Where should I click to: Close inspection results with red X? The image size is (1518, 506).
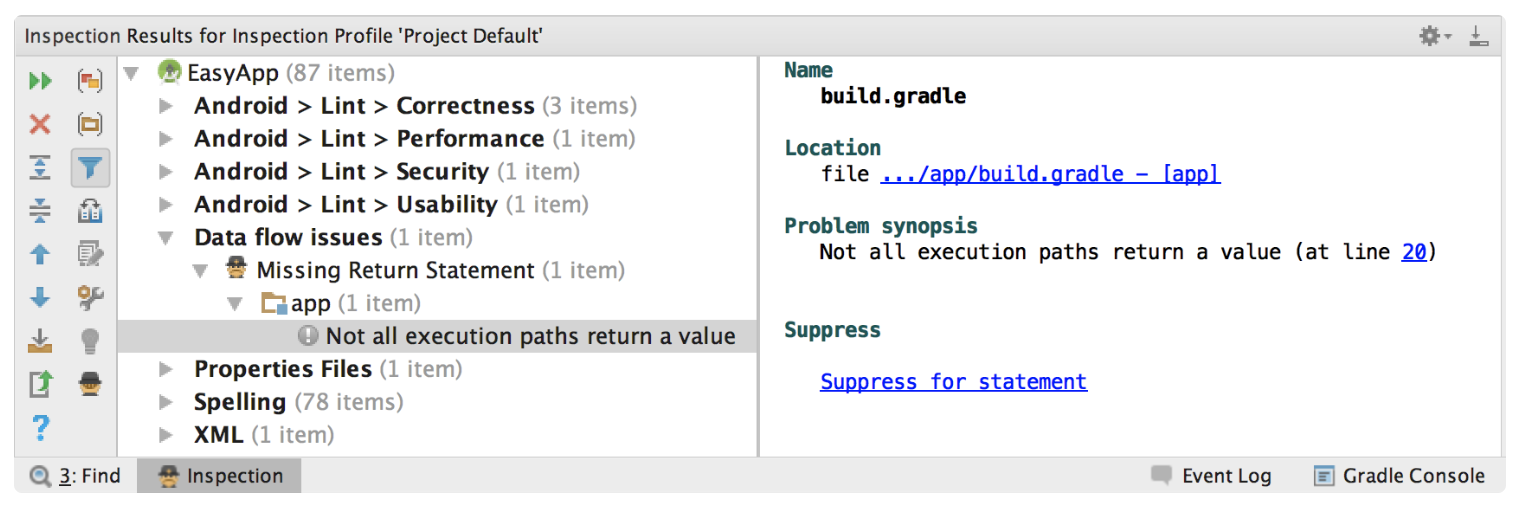40,124
